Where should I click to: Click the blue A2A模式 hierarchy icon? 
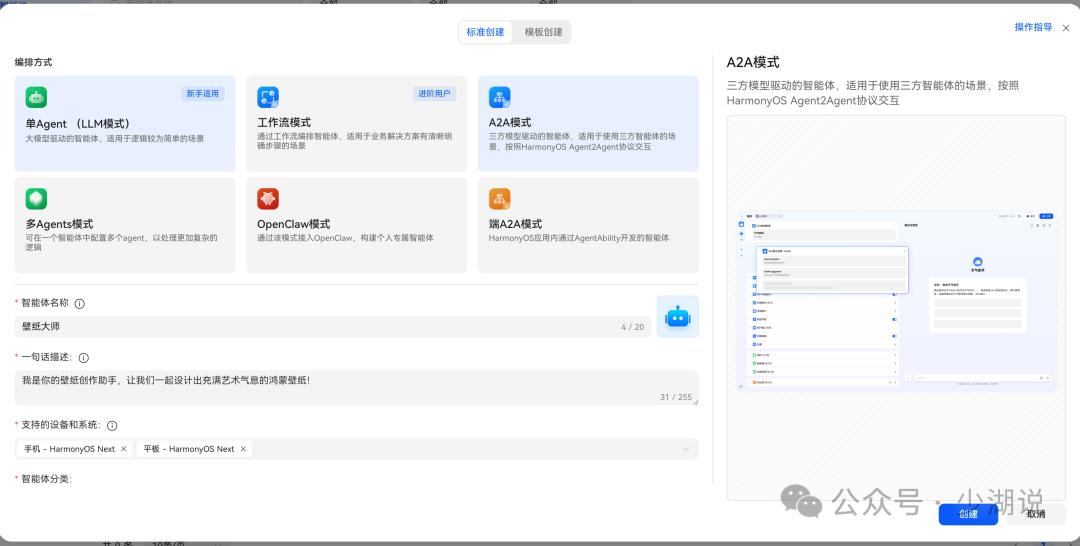(x=500, y=97)
